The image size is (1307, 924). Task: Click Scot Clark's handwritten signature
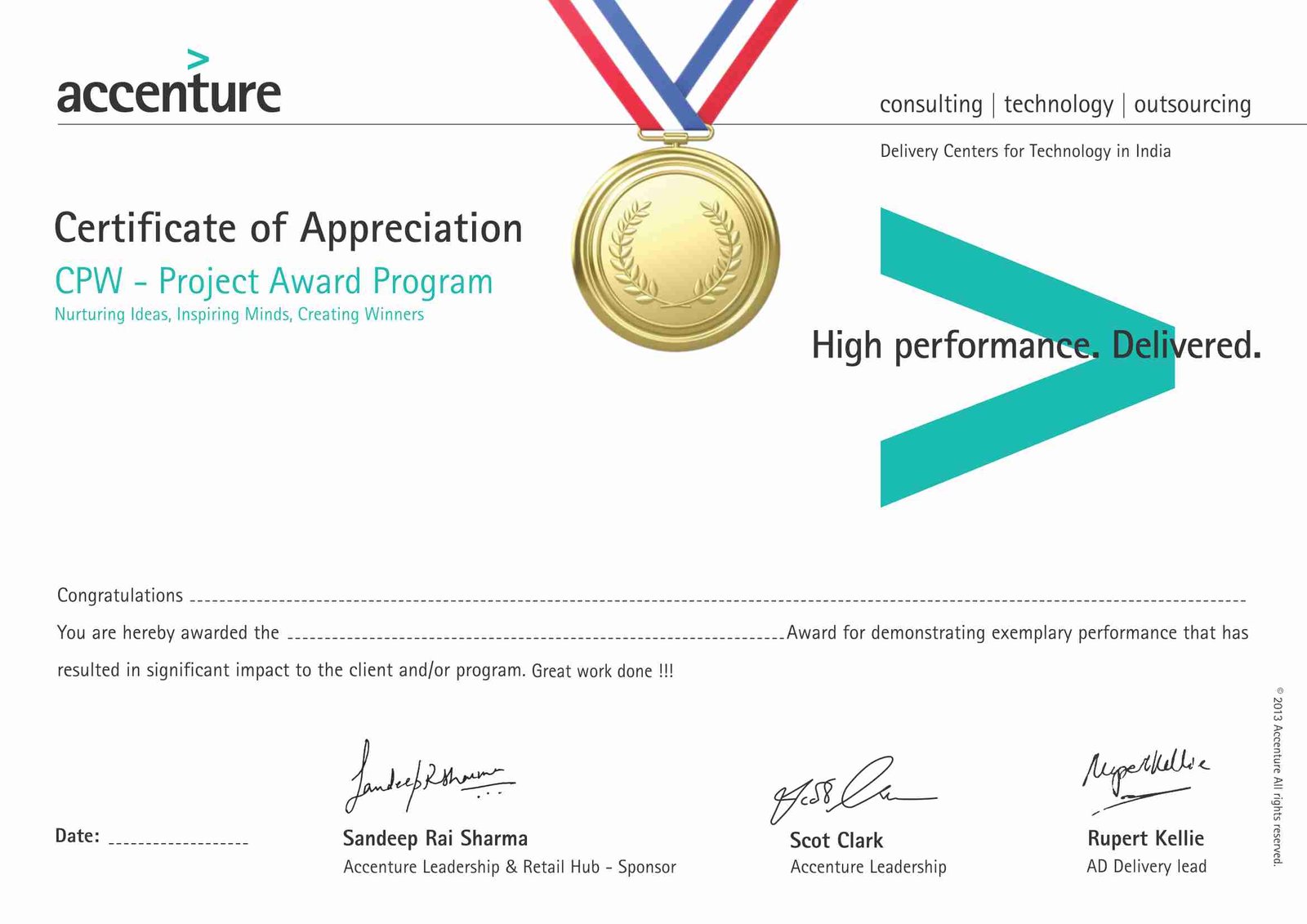850,789
